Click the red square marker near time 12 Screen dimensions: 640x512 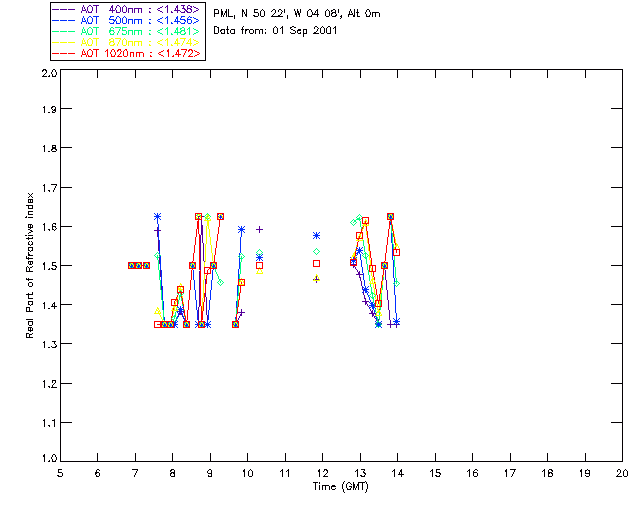tap(316, 264)
